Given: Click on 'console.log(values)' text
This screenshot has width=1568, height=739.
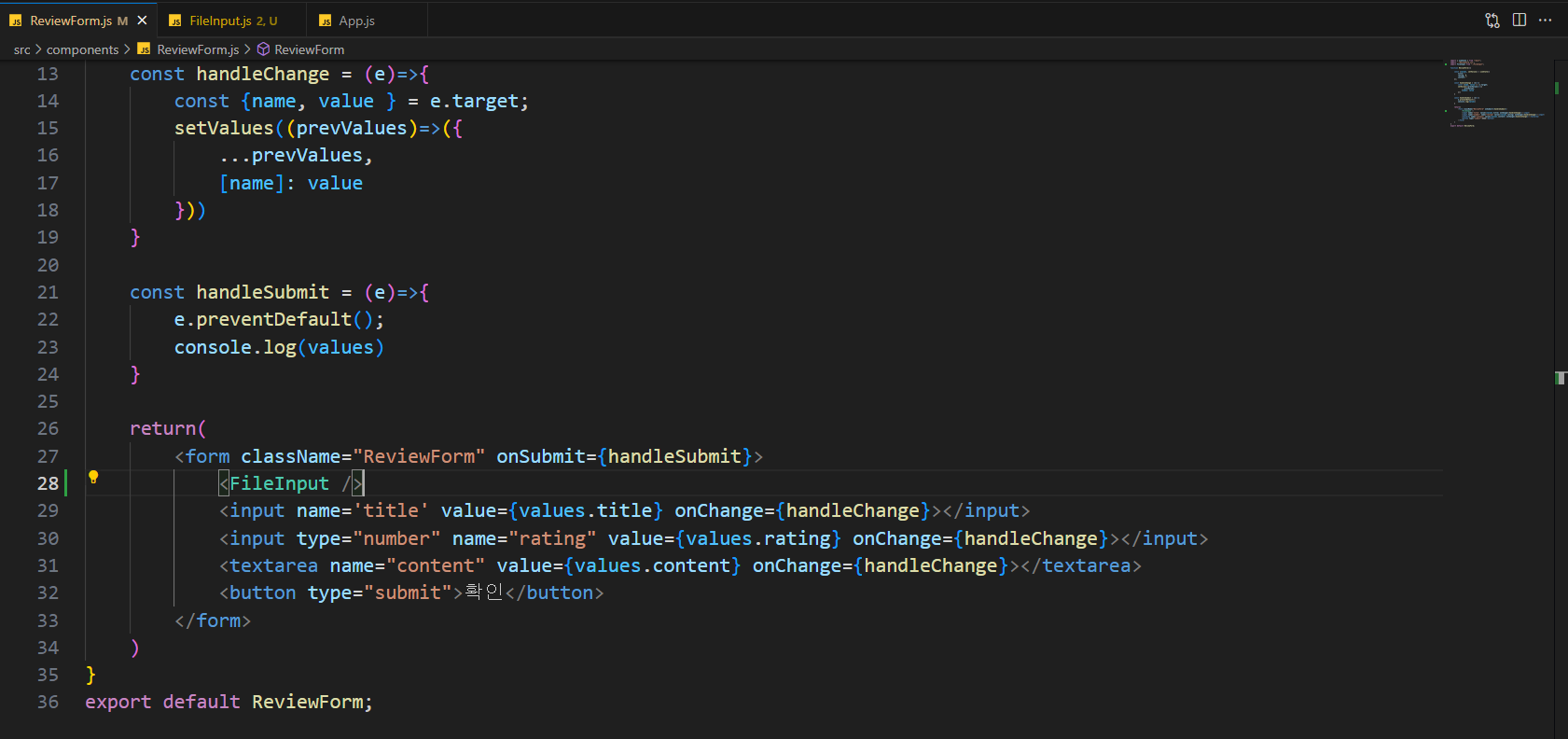Looking at the screenshot, I should coord(279,347).
